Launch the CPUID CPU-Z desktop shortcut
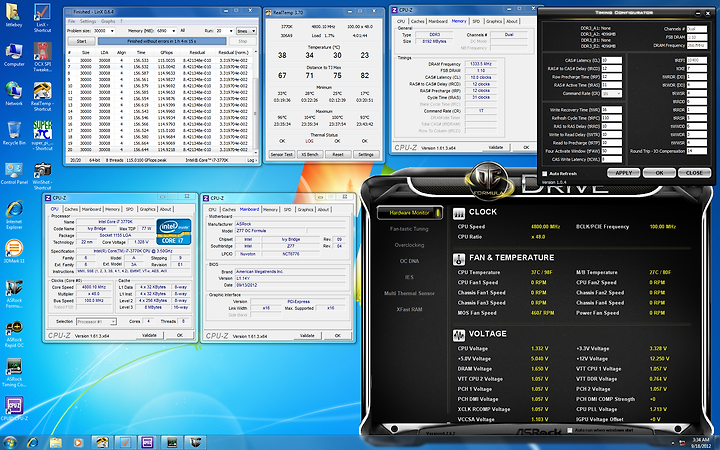The image size is (720, 450). coord(14,410)
